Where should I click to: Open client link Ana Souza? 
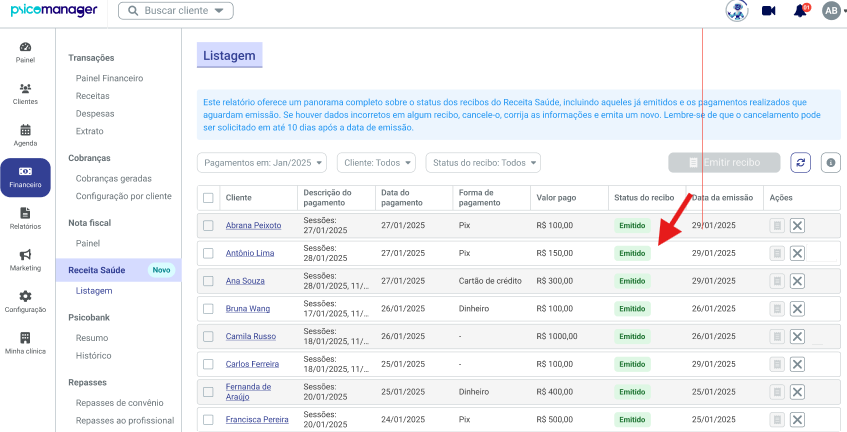coord(245,281)
